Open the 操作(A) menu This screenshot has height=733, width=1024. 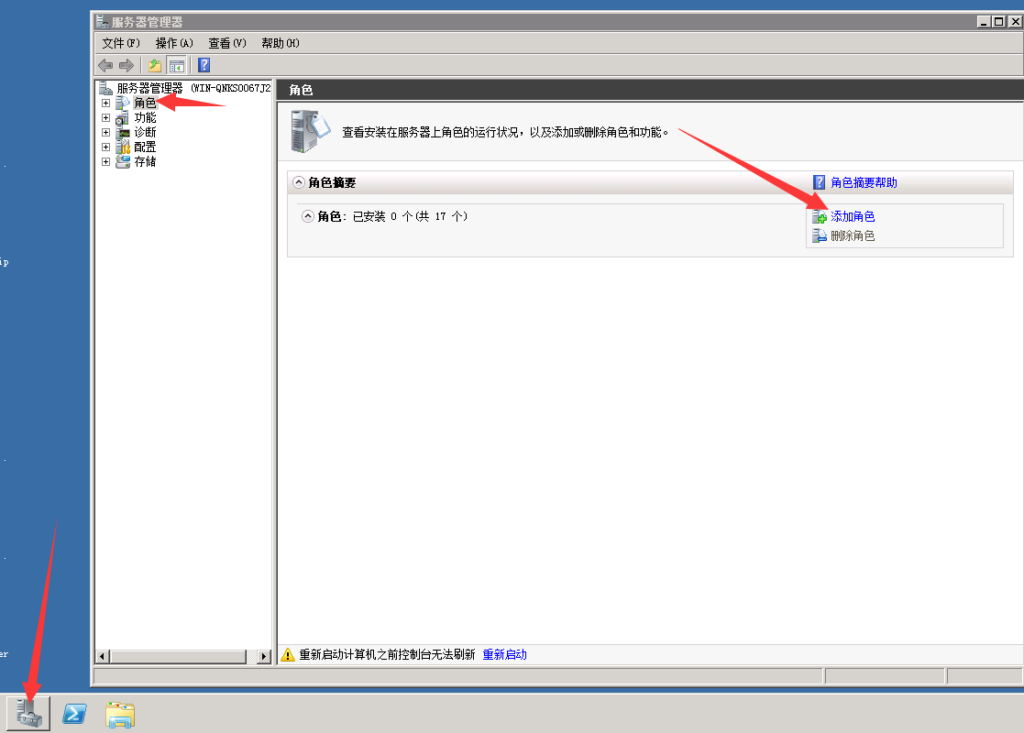point(174,43)
